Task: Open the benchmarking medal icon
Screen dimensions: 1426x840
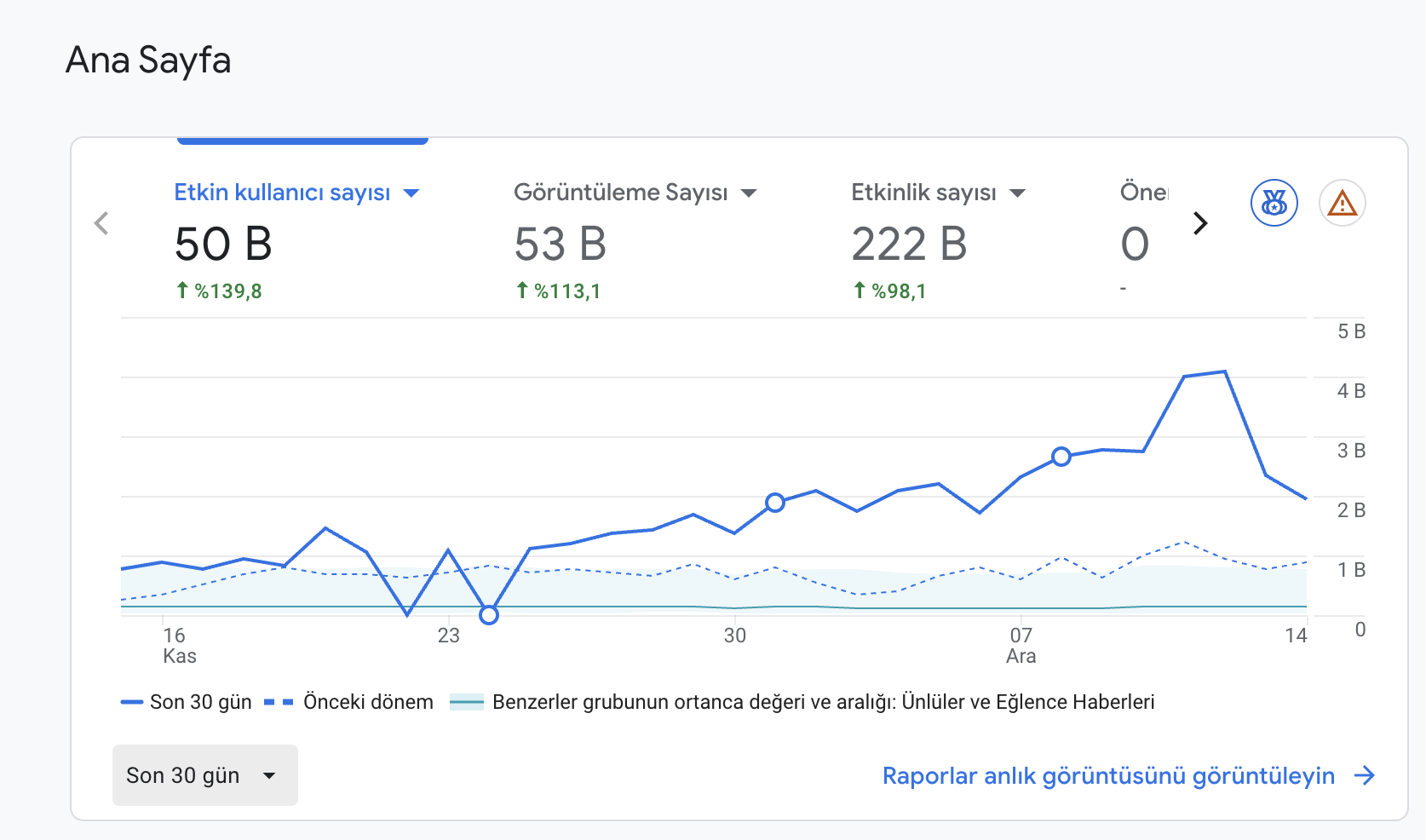Action: (x=1274, y=203)
